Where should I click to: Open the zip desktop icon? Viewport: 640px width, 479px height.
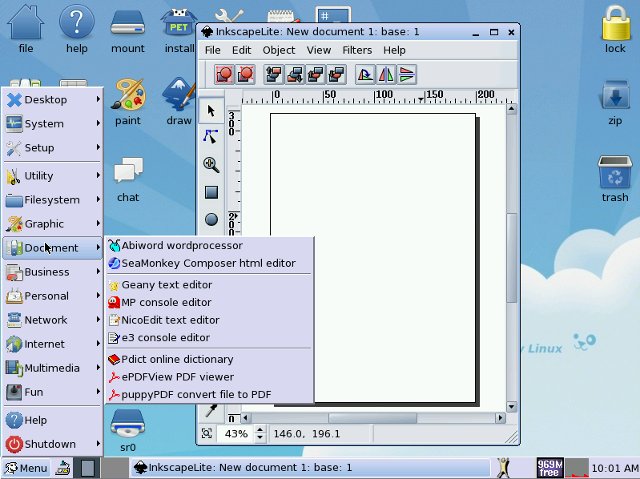(x=615, y=103)
